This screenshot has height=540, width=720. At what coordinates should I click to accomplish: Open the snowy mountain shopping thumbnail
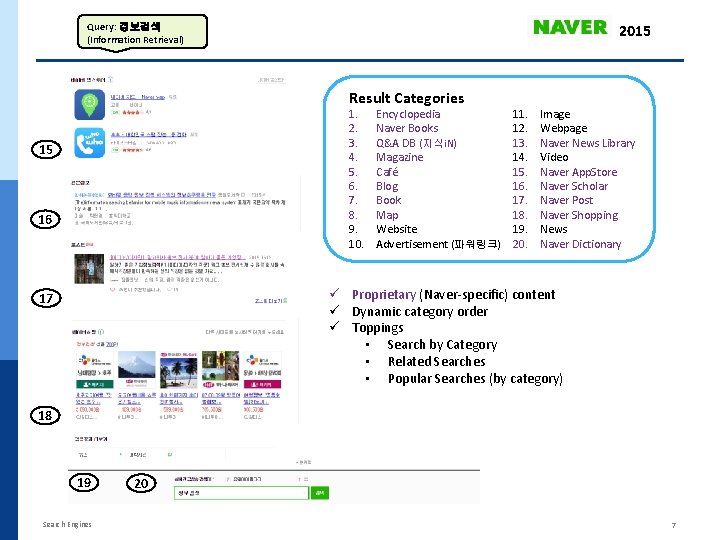(x=137, y=370)
